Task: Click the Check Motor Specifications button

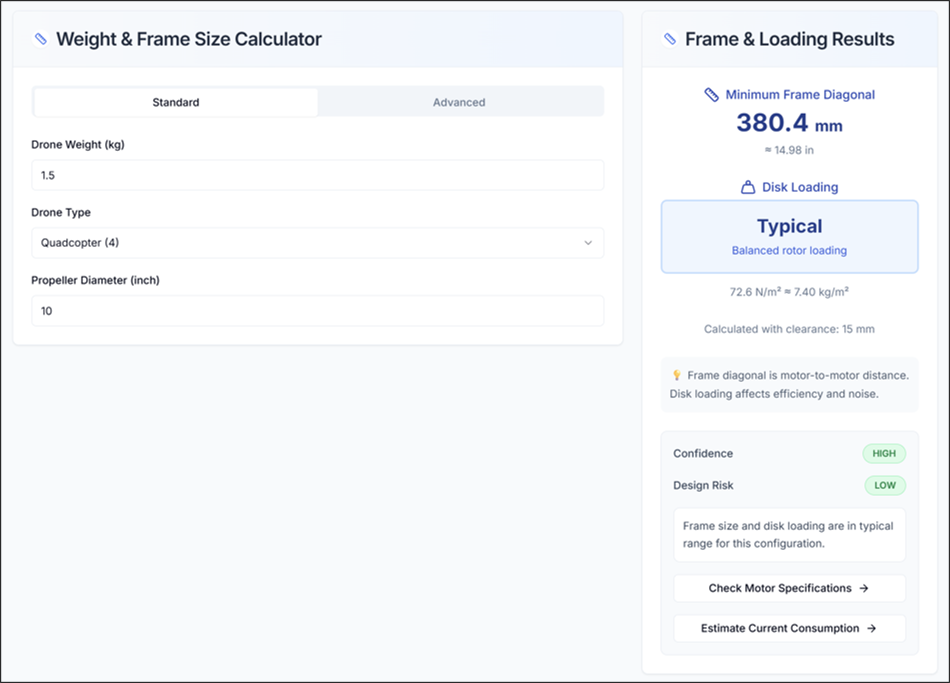Action: 789,588
